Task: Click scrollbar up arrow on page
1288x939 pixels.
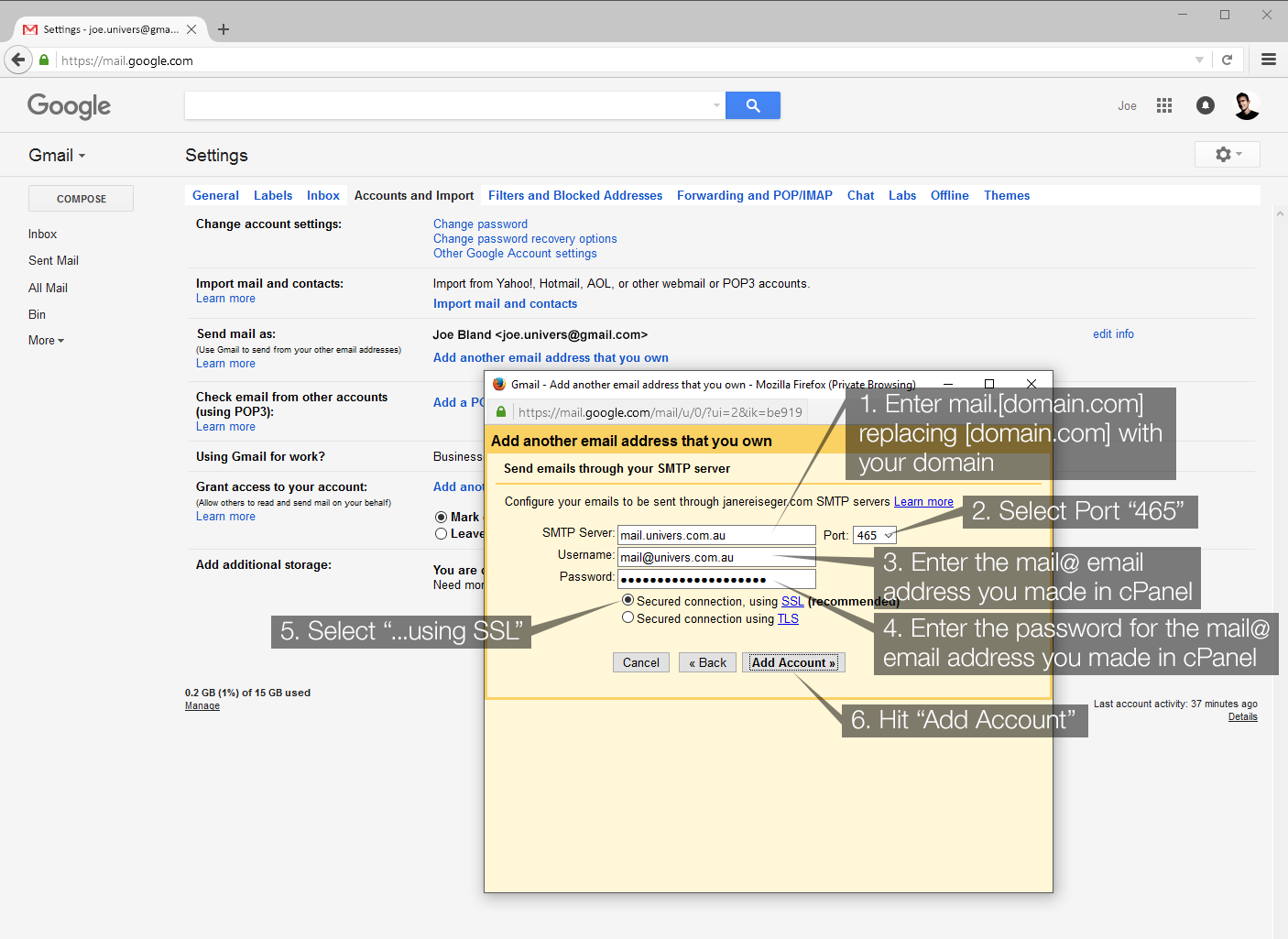Action: coord(1280,213)
